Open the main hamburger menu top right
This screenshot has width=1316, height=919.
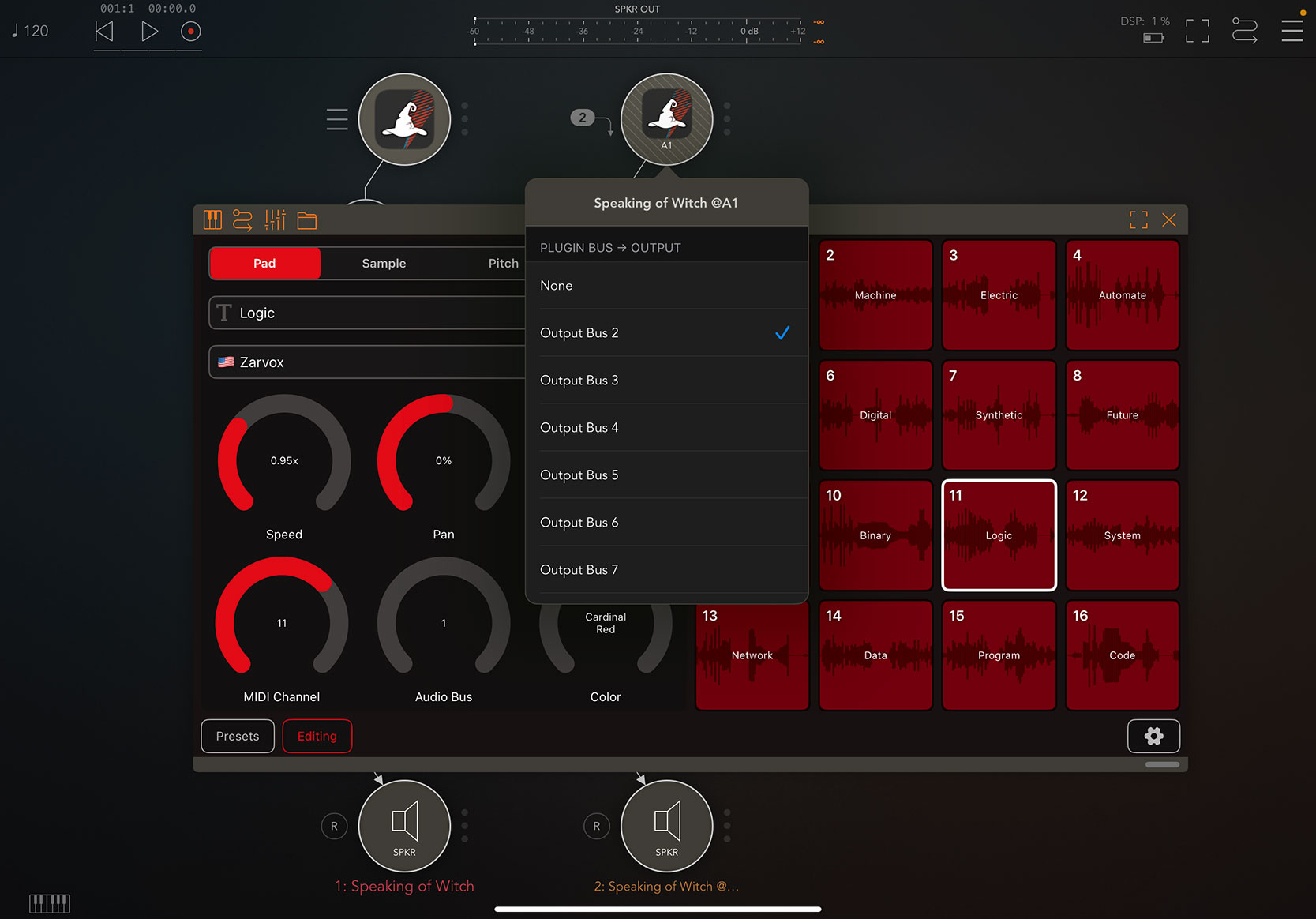(x=1292, y=30)
